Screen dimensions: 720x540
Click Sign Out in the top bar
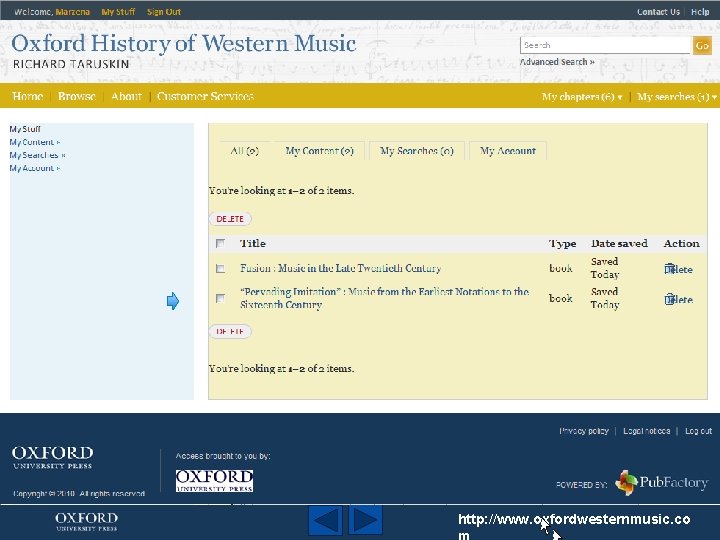pos(164,11)
